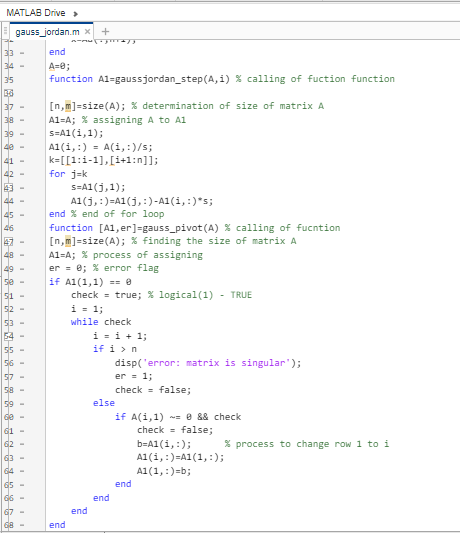
Task: Close the gauss_jordan.m editor tab
Action: [x=87, y=32]
